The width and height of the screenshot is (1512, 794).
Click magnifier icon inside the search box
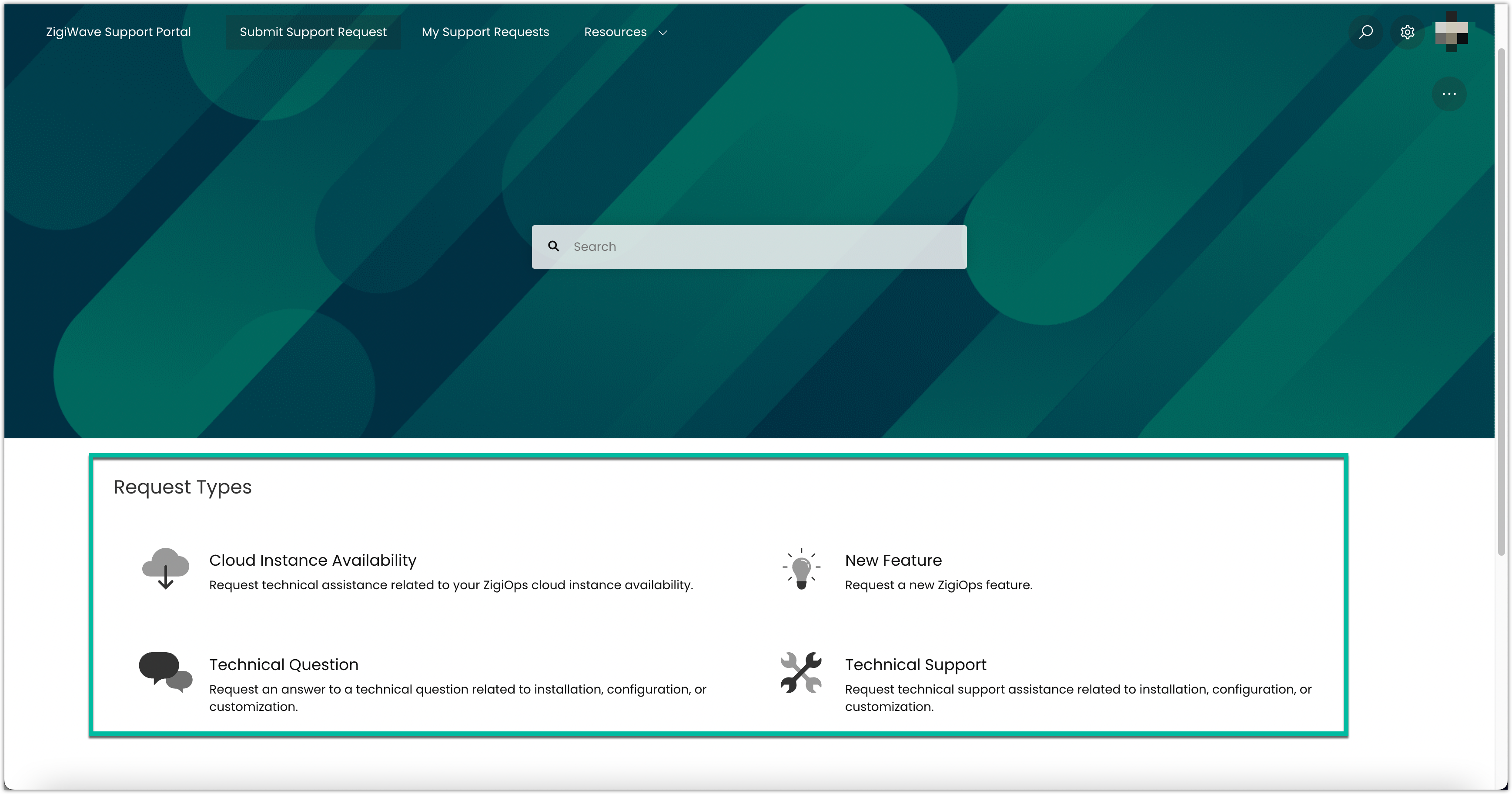[x=553, y=247]
